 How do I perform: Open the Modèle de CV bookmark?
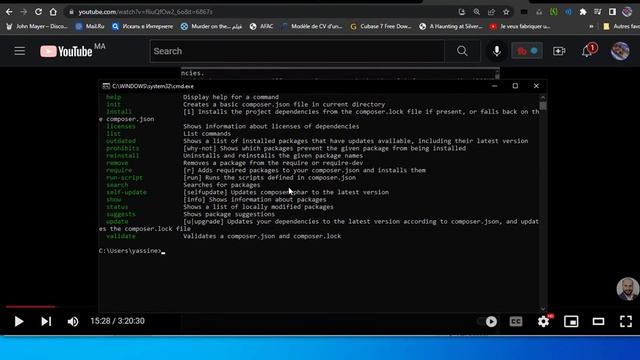coord(312,26)
